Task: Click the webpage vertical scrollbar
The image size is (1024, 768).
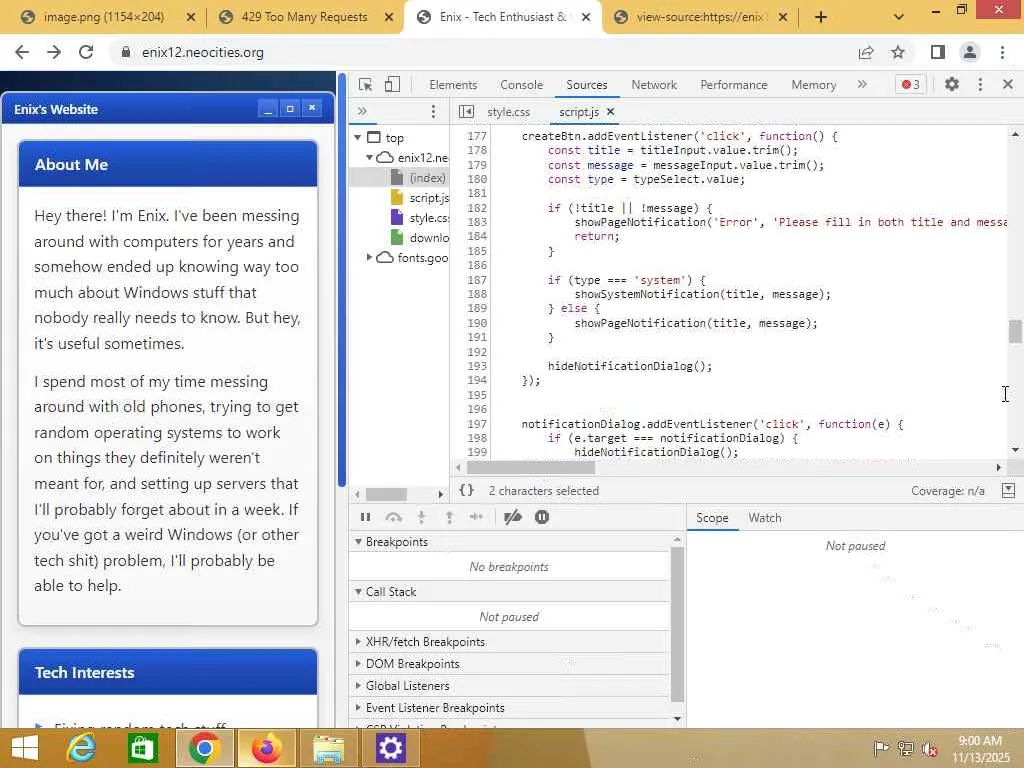Action: (x=342, y=281)
